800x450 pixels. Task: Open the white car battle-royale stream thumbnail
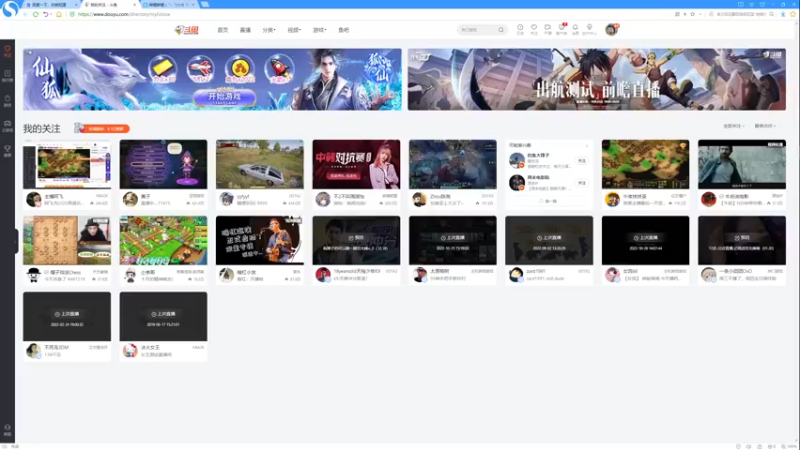(x=260, y=164)
